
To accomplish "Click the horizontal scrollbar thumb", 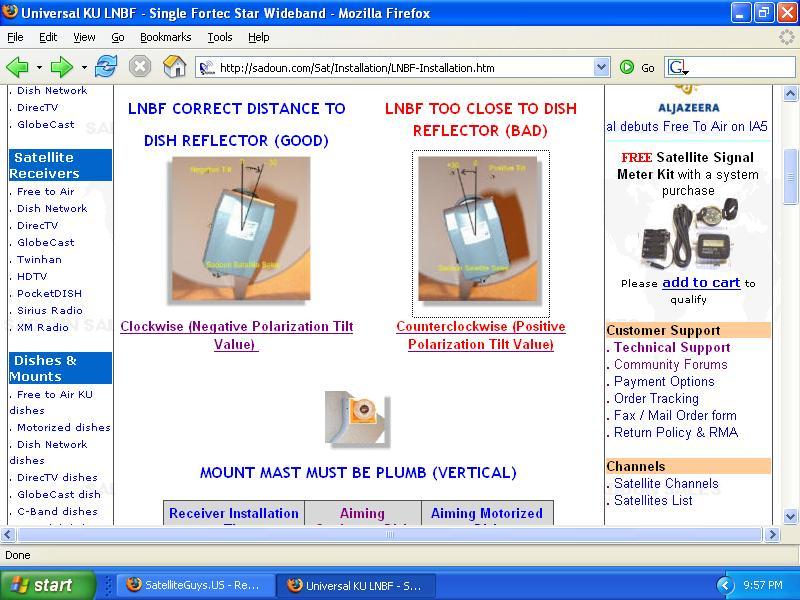I will click(x=390, y=535).
